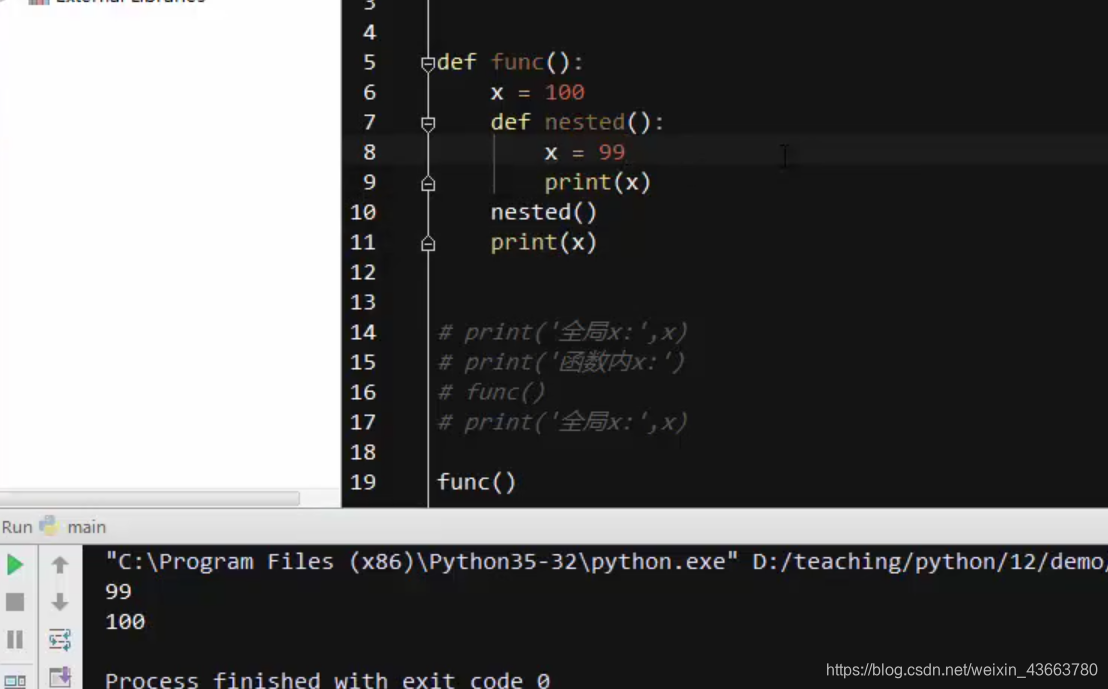Click the Python icon beside main in Run bar
Screen dimensions: 1108x689
[49, 526]
